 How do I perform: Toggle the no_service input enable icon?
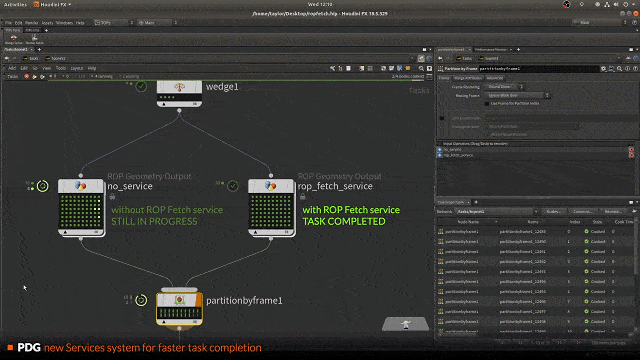pos(440,150)
